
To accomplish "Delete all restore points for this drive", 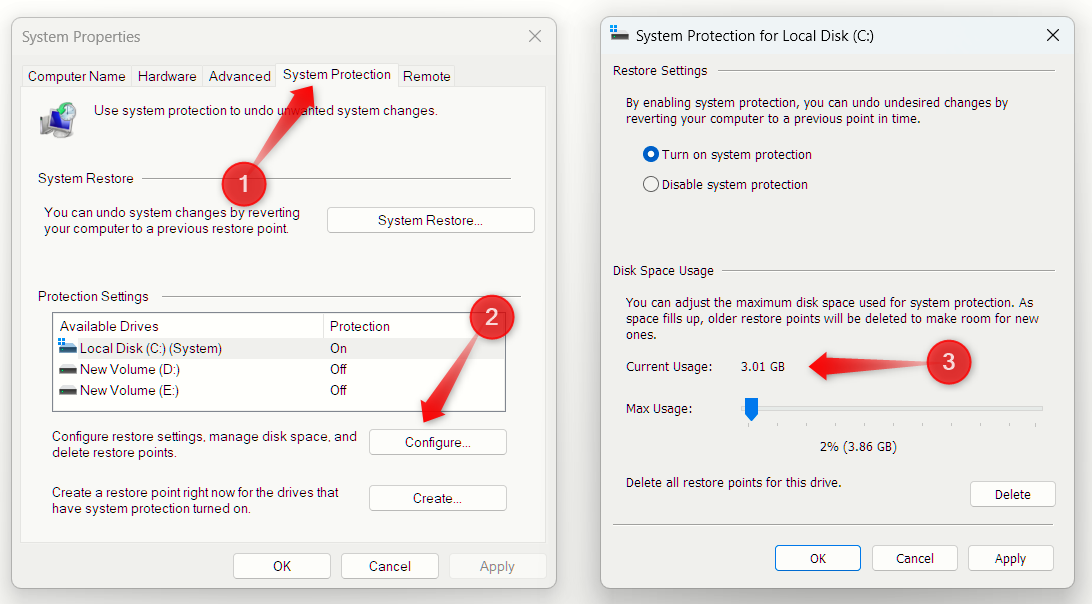I will pos(1013,494).
